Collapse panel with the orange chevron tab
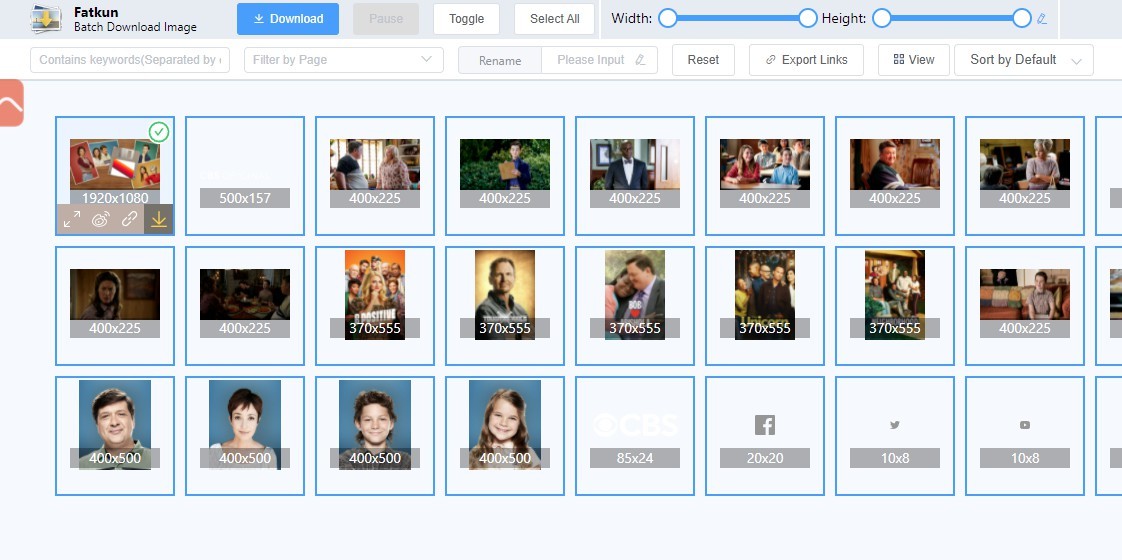 point(11,103)
